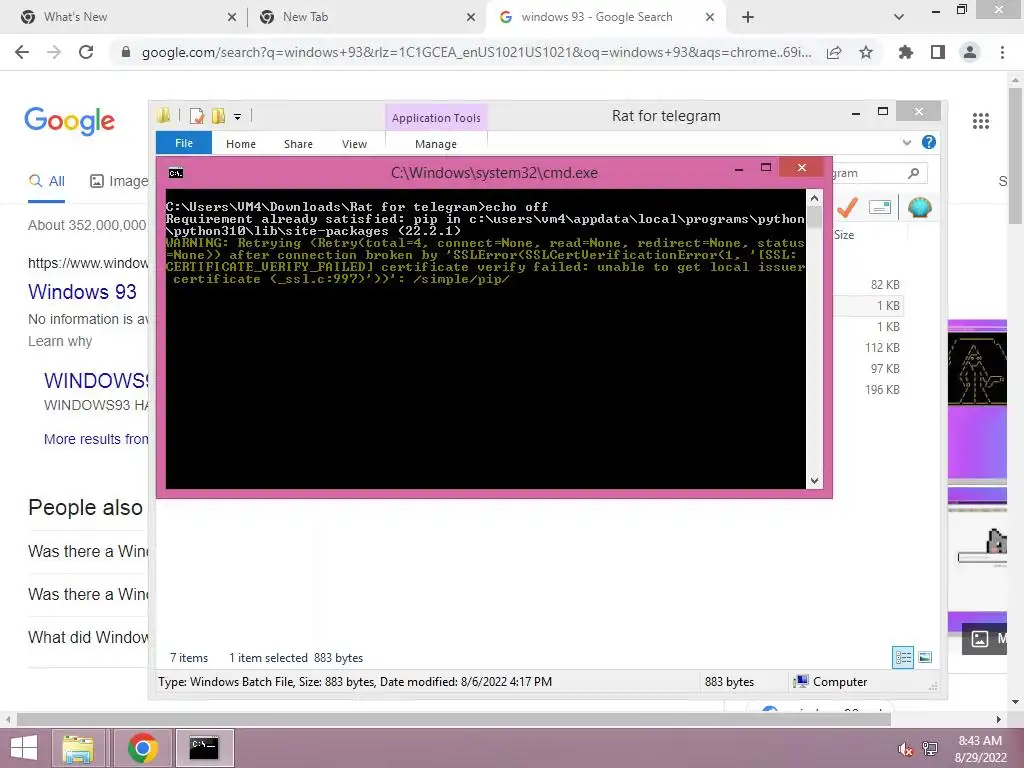Open the Windows 93 search result link

(x=82, y=291)
